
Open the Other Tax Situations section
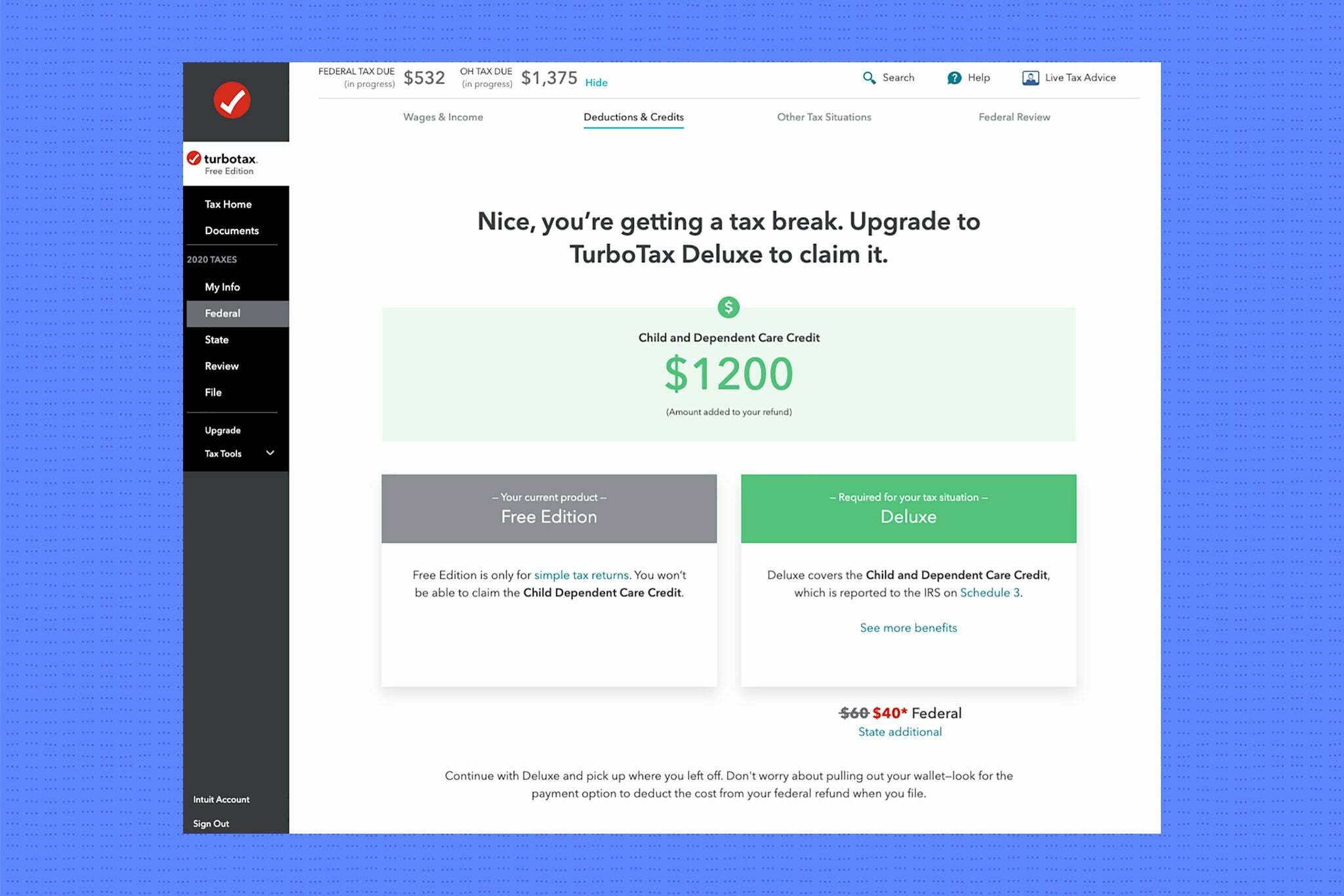[824, 117]
